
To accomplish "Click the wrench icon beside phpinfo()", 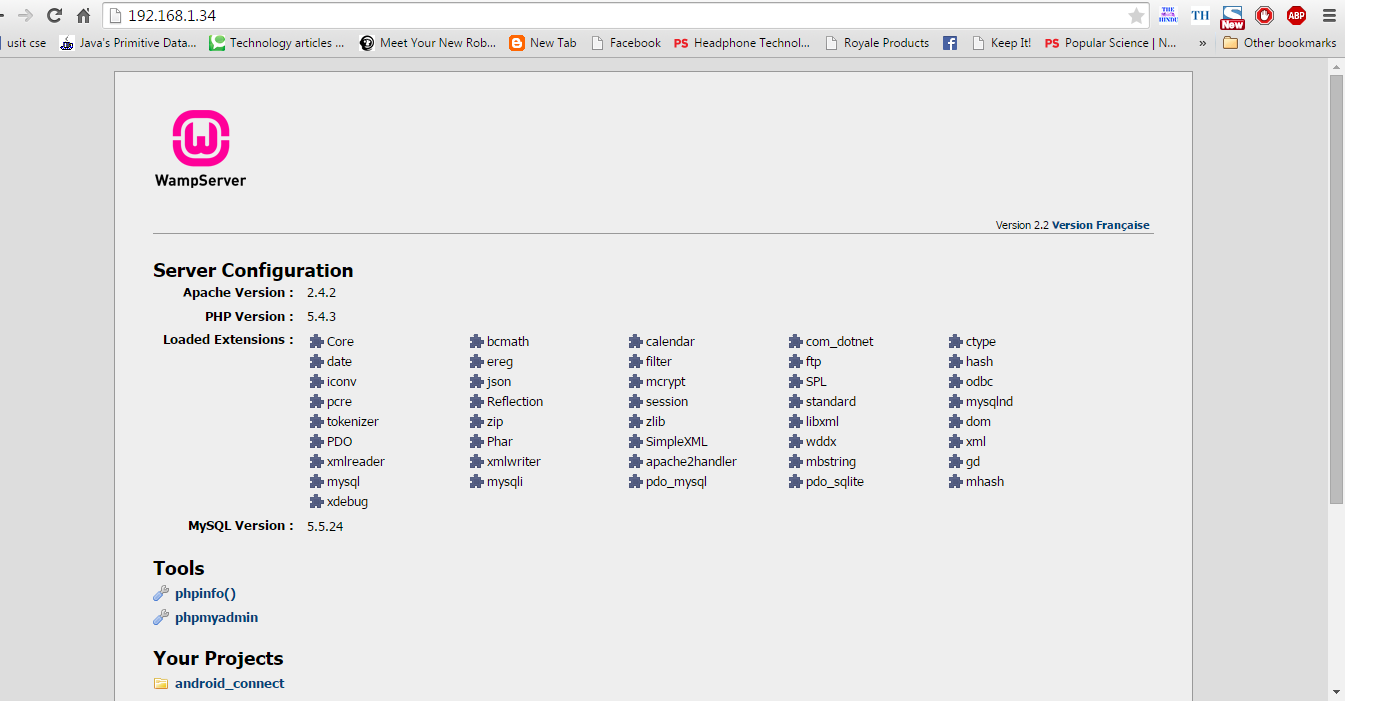I will click(161, 594).
